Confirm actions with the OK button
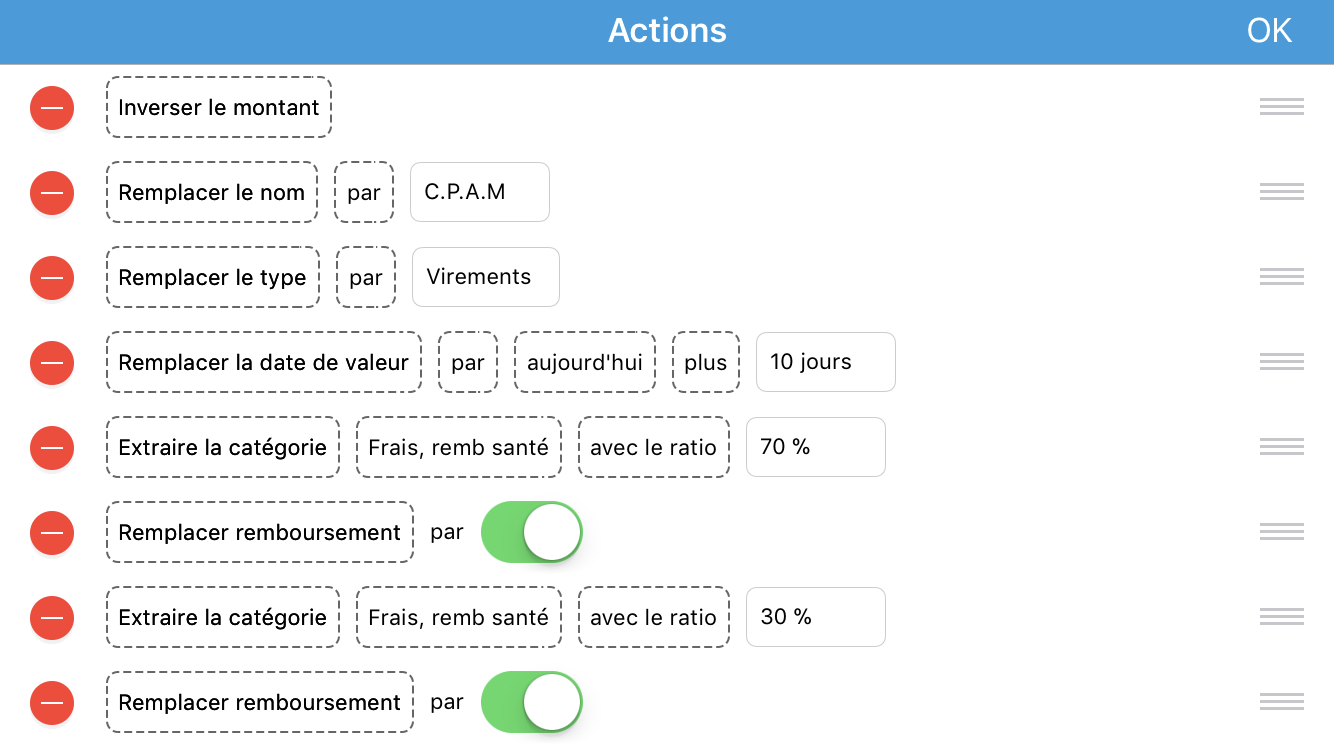This screenshot has height=750, width=1334. click(1269, 31)
